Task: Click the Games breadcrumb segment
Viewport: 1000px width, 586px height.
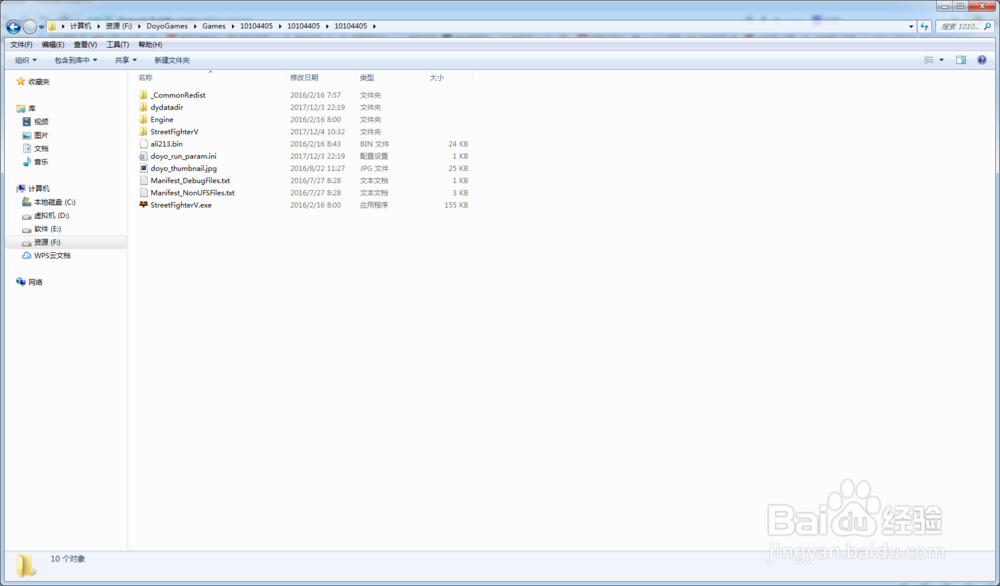Action: (x=214, y=26)
